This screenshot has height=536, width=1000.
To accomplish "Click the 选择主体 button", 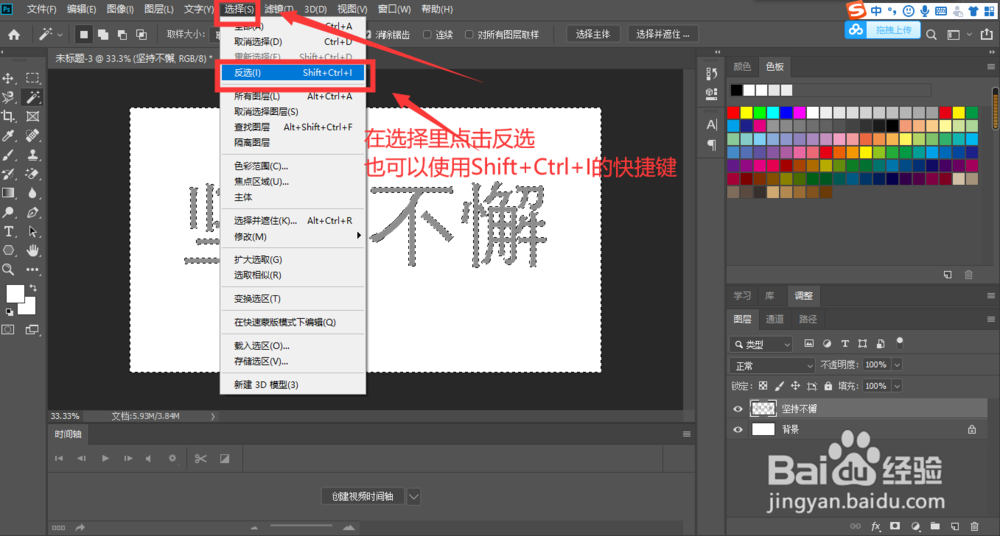I will [x=593, y=34].
